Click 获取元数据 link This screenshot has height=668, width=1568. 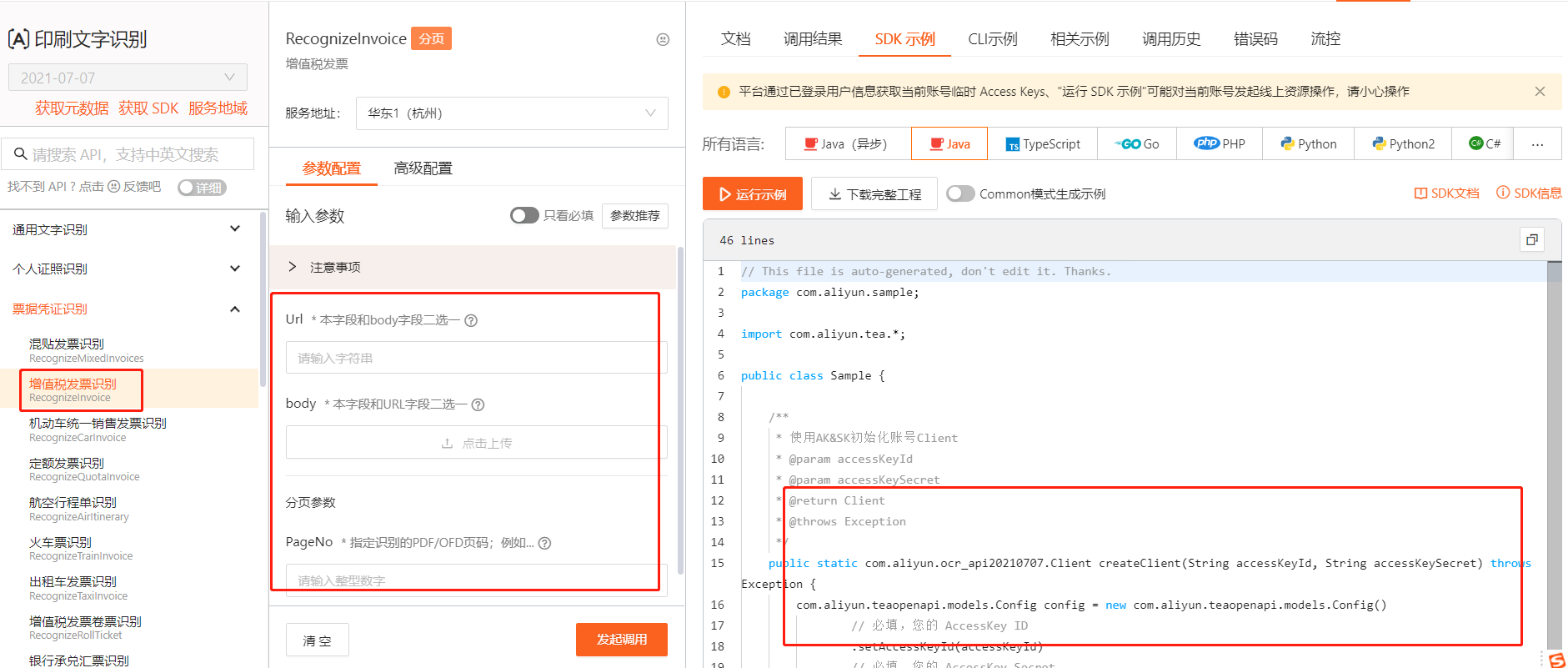[72, 108]
